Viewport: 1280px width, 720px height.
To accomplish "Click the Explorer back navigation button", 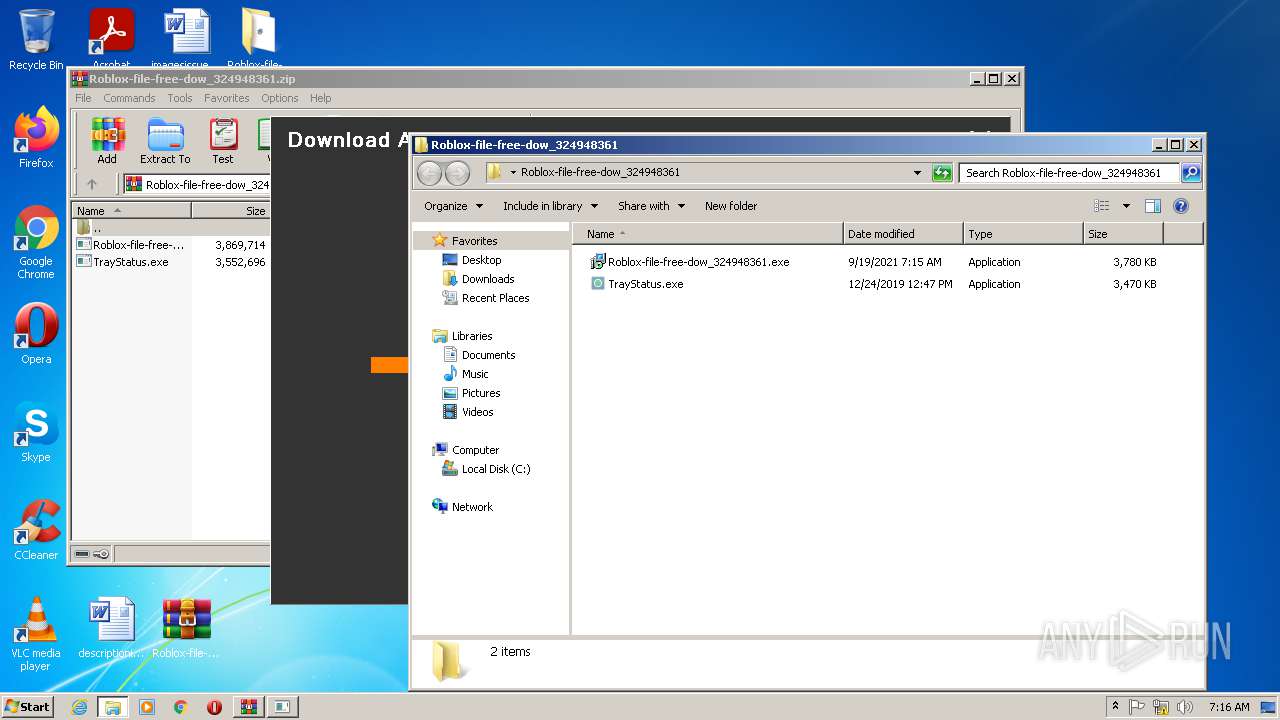I will point(429,173).
